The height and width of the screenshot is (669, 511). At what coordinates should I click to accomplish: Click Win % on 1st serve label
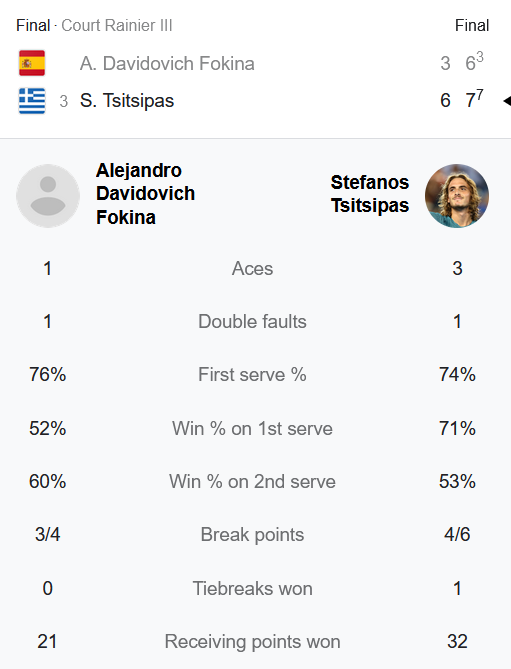click(253, 428)
